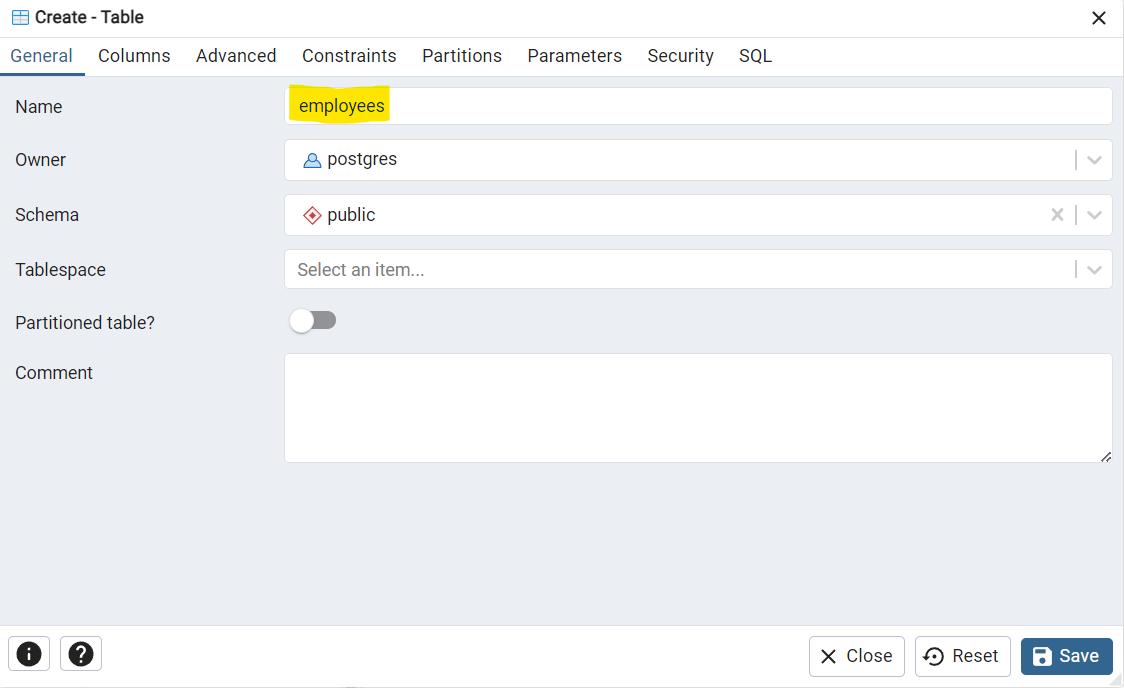Click the table icon in the title bar
Screen dimensions: 1124x688
coord(18,17)
